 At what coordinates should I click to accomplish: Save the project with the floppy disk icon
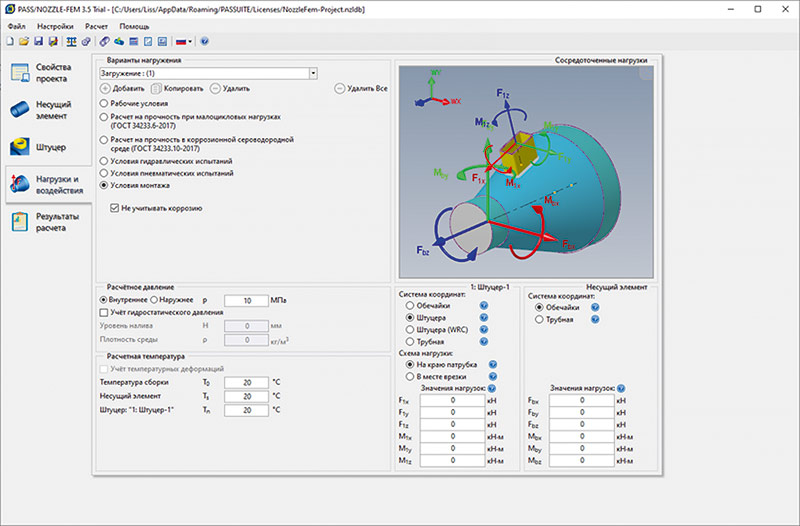[x=38, y=41]
